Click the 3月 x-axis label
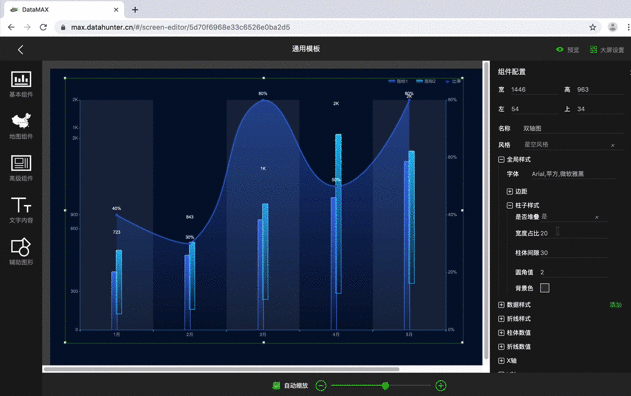The image size is (631, 396). click(262, 334)
